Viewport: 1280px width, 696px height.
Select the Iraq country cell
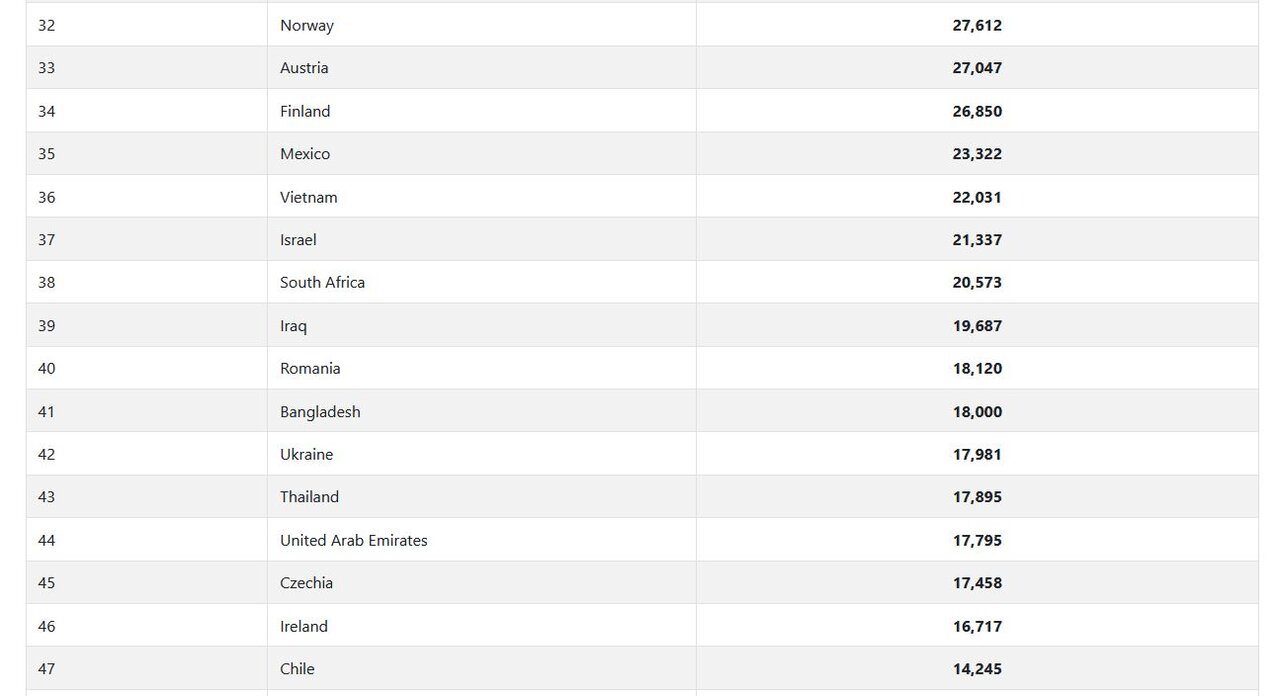293,326
